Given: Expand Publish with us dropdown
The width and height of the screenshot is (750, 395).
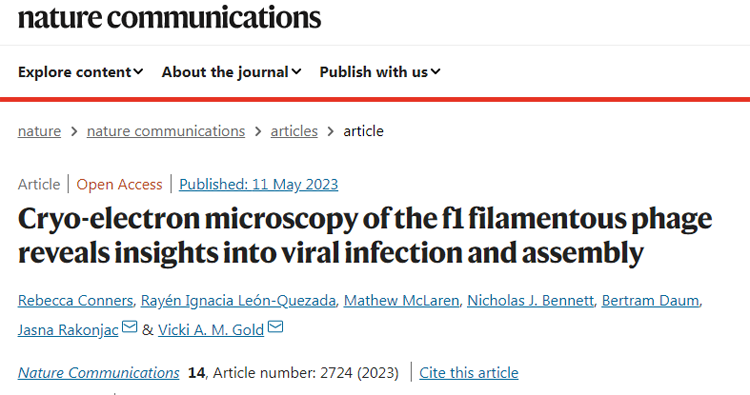Looking at the screenshot, I should pyautogui.click(x=380, y=72).
